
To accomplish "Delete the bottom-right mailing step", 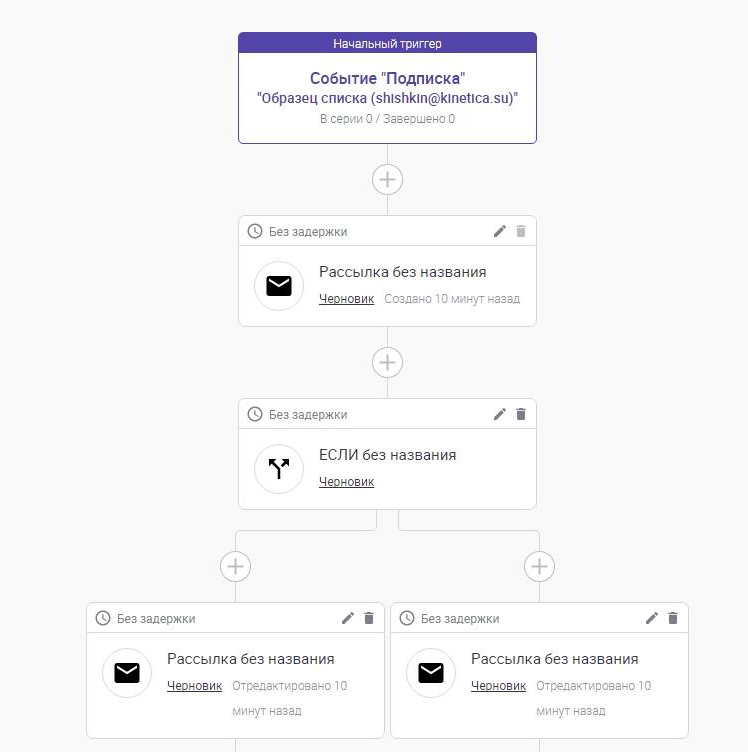I will coord(673,618).
